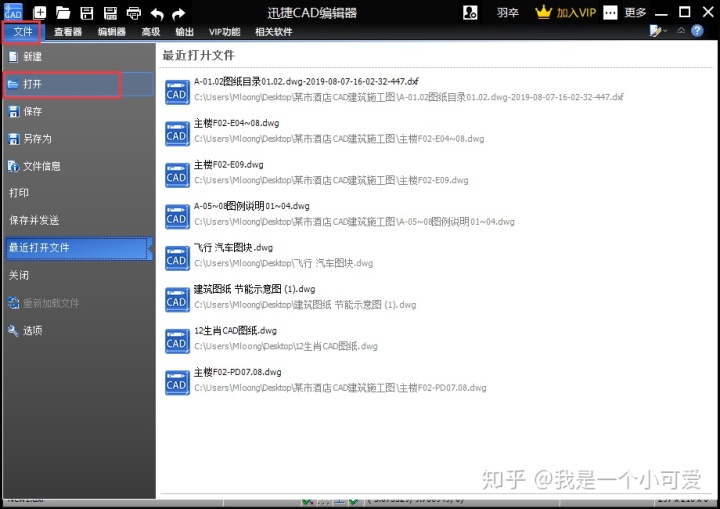The height and width of the screenshot is (509, 720).
Task: Select 另存为 in the file menu
Action: (78, 139)
